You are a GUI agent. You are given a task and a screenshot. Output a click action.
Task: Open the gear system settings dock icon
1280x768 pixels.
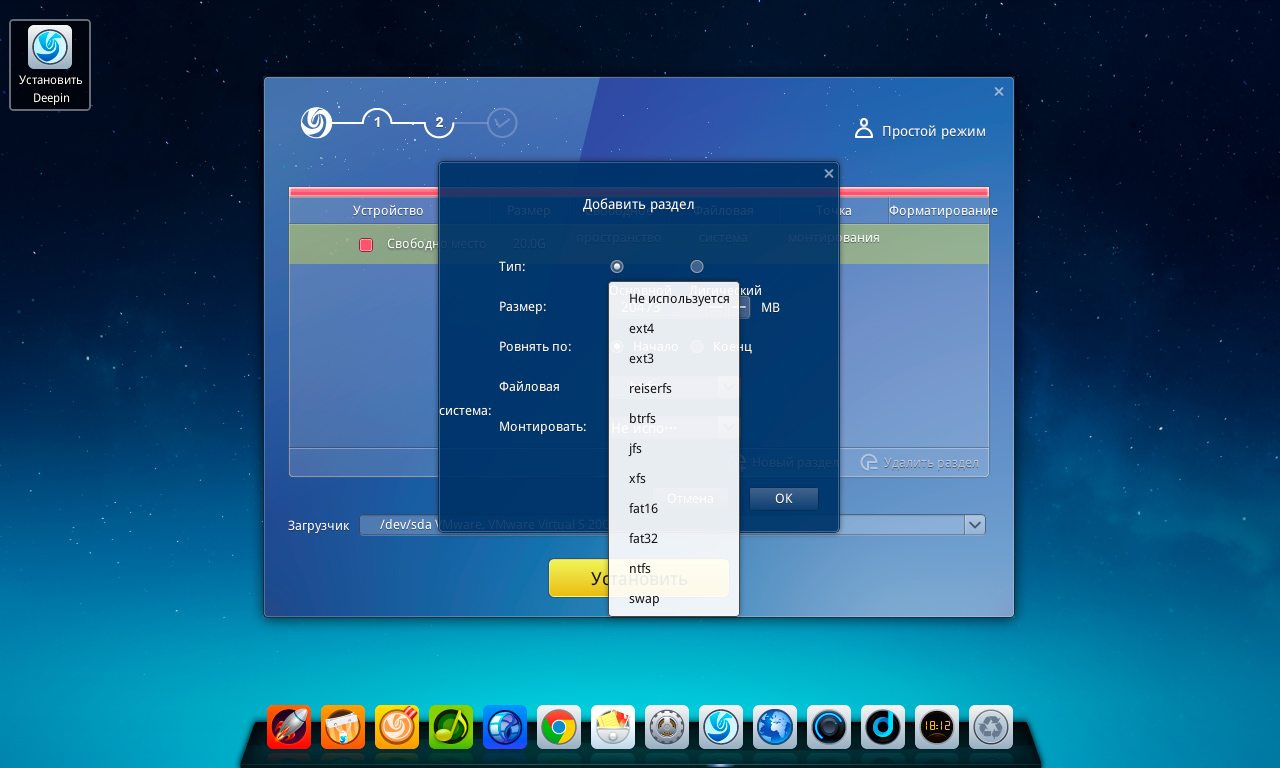667,727
